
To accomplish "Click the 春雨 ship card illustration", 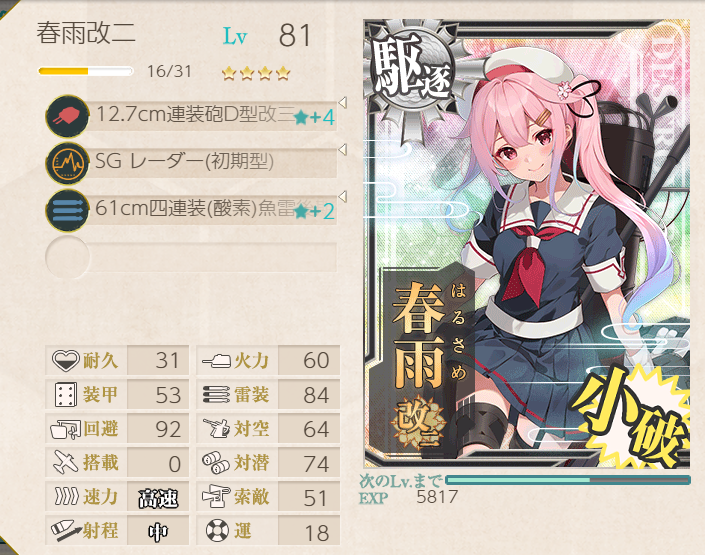I will 527,244.
